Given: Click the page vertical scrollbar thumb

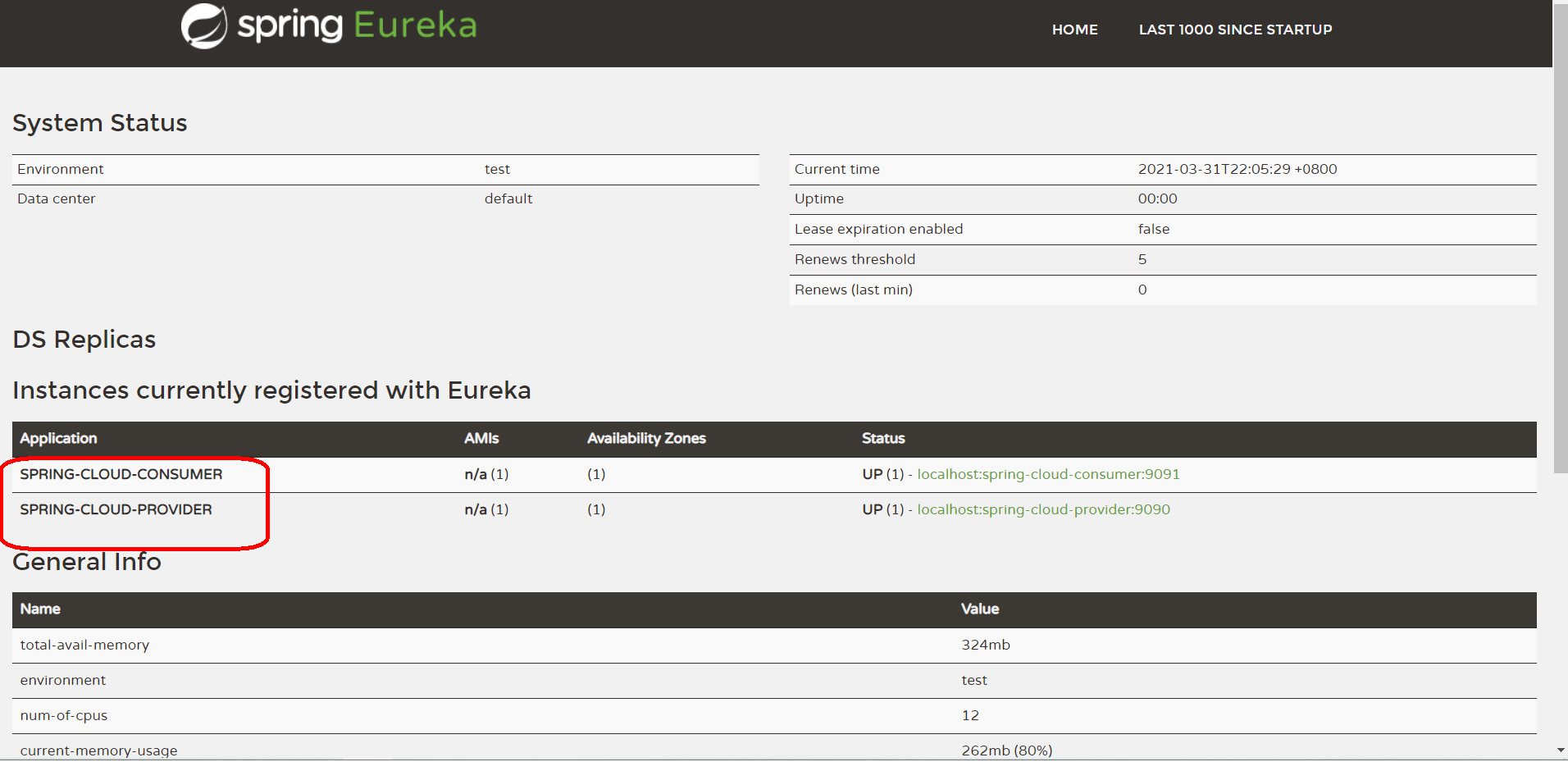Looking at the screenshot, I should (x=1561, y=238).
